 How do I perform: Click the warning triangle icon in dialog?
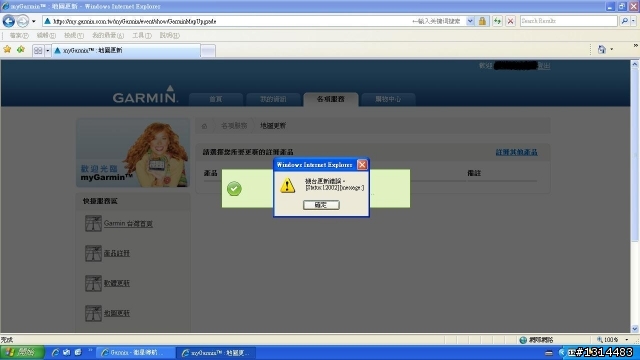click(x=287, y=186)
